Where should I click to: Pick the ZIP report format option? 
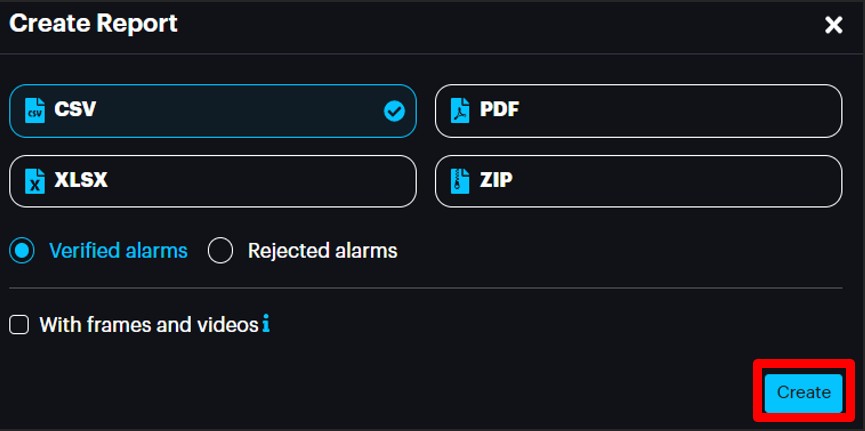point(638,181)
